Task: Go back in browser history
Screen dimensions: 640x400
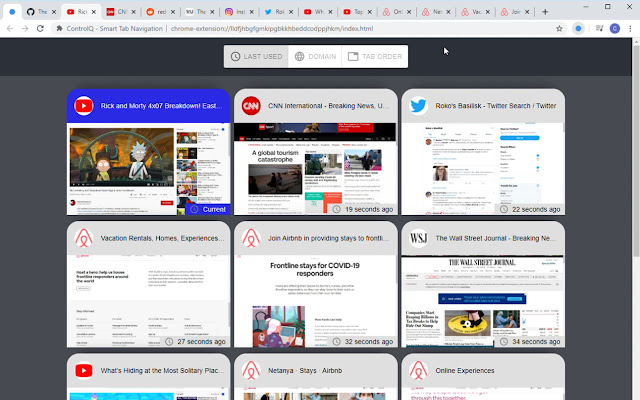Action: [x=10, y=29]
